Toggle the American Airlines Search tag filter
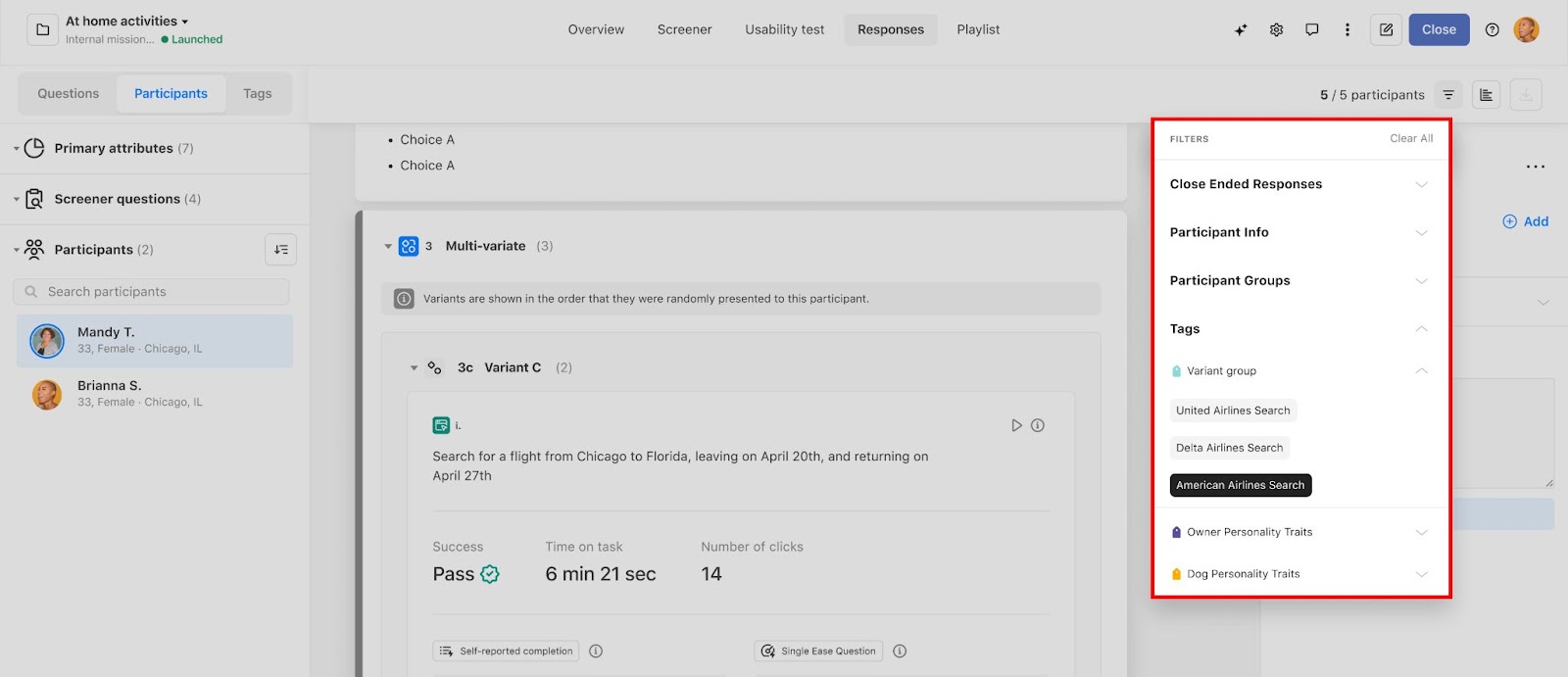 click(1240, 485)
